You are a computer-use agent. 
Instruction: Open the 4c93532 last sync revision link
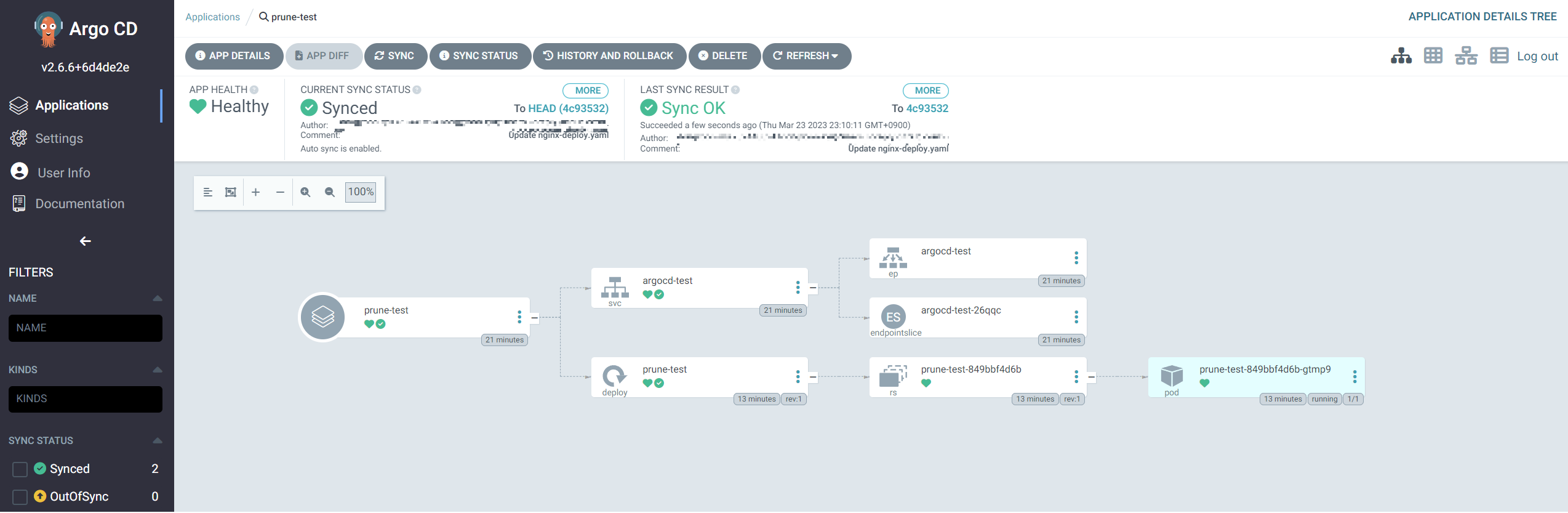[x=927, y=108]
